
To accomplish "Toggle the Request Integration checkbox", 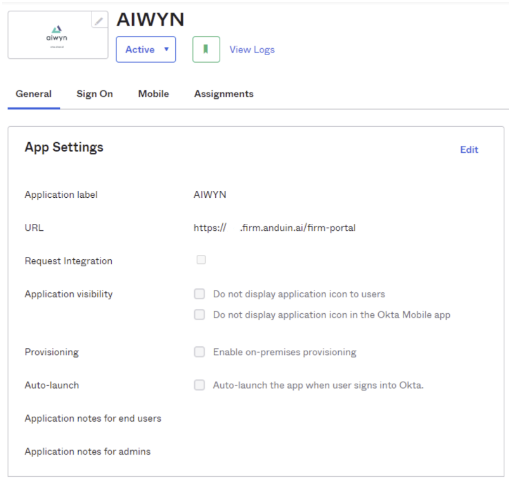I will 201,259.
